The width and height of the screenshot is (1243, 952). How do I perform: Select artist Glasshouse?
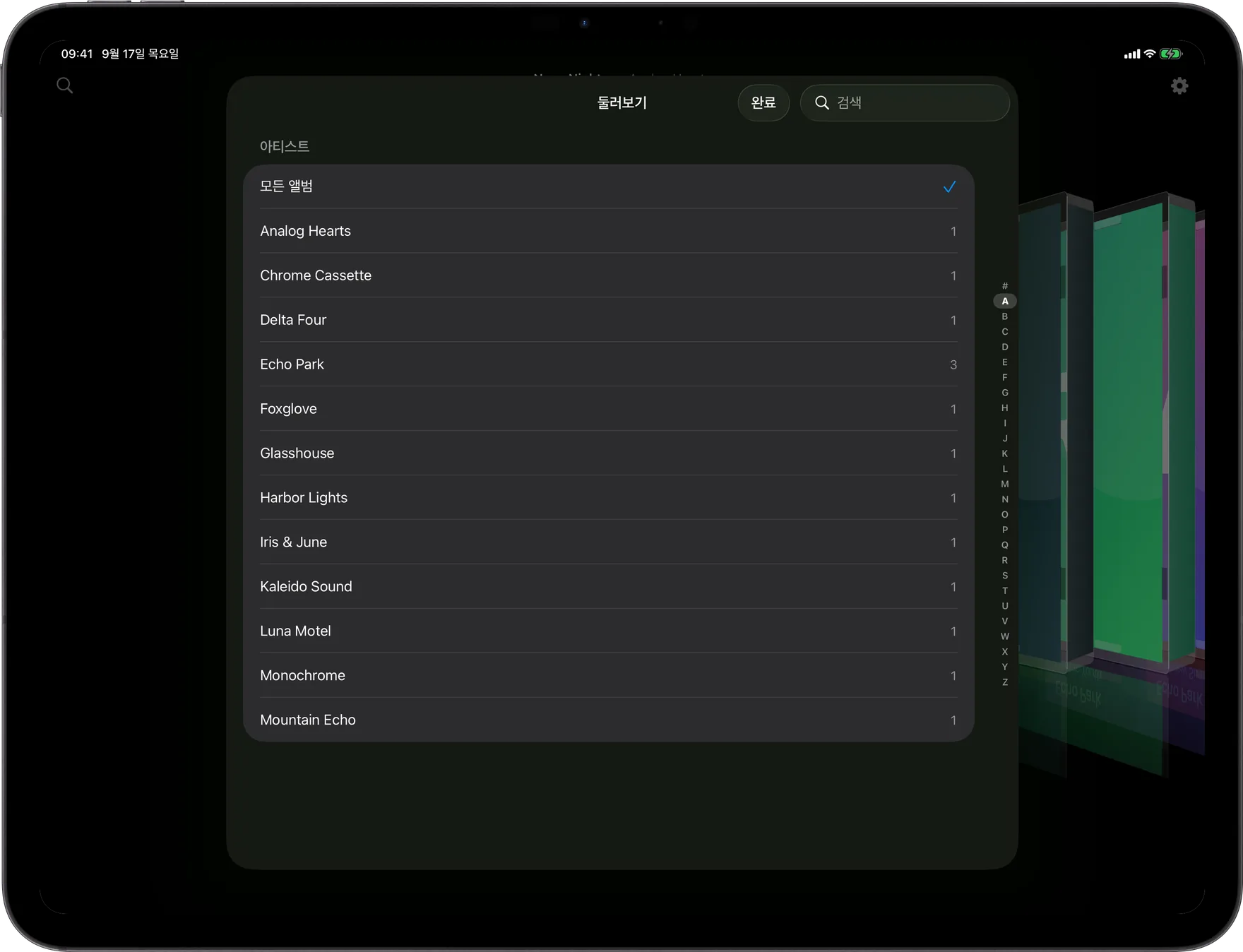(x=609, y=453)
